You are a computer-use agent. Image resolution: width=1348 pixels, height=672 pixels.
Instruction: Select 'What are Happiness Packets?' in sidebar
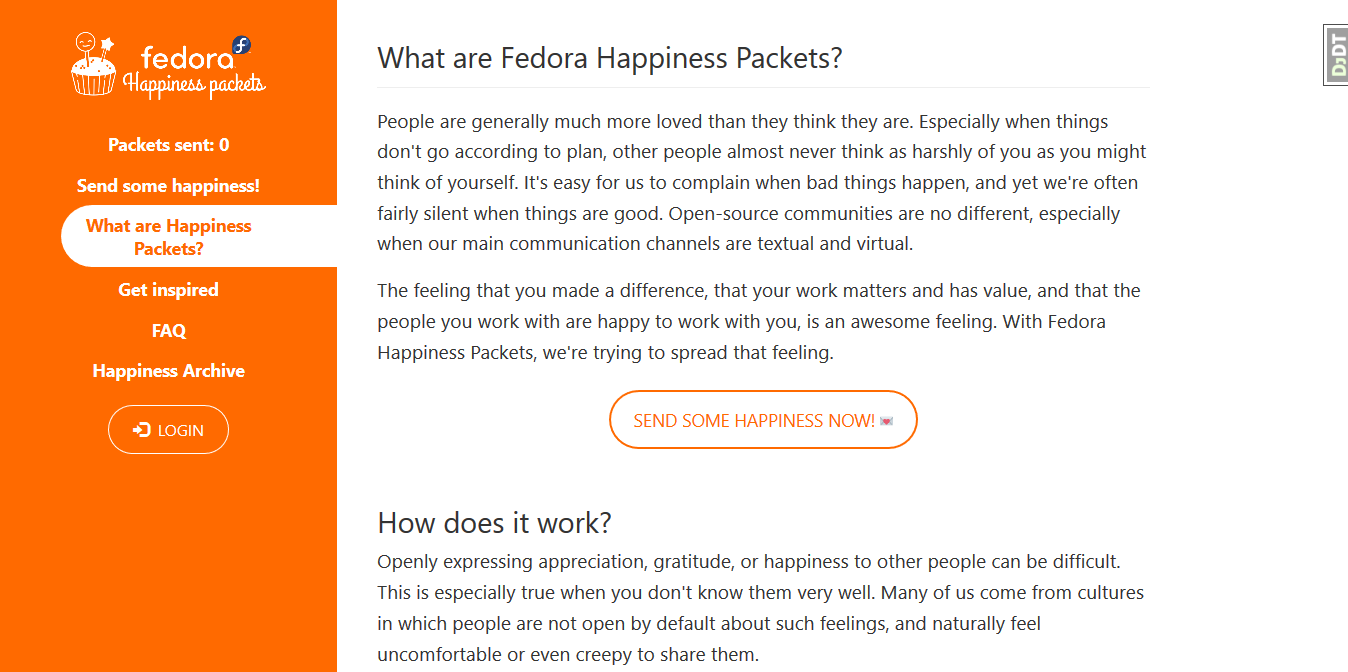click(168, 237)
